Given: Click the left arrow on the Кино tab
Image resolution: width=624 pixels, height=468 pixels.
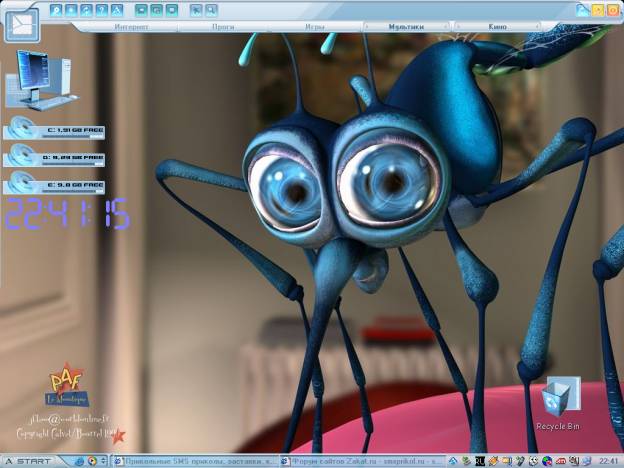Looking at the screenshot, I should (458, 27).
